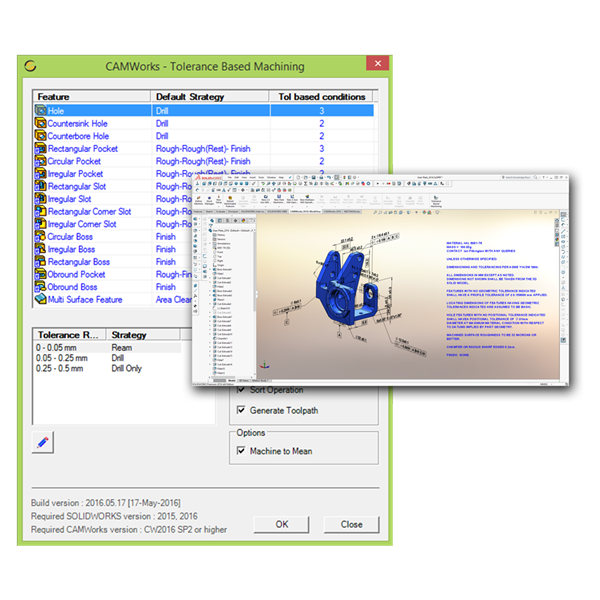Click the Tol based conditions column header
Screen dimensions: 600x600
coord(321,96)
